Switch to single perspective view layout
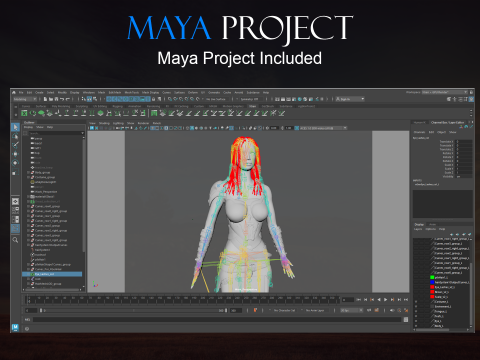 tap(15, 201)
